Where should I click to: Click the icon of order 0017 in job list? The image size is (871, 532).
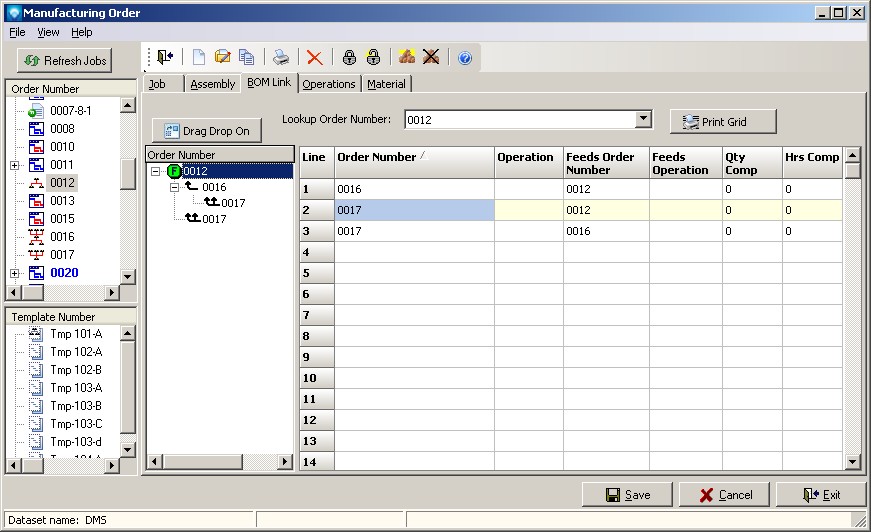pos(36,255)
